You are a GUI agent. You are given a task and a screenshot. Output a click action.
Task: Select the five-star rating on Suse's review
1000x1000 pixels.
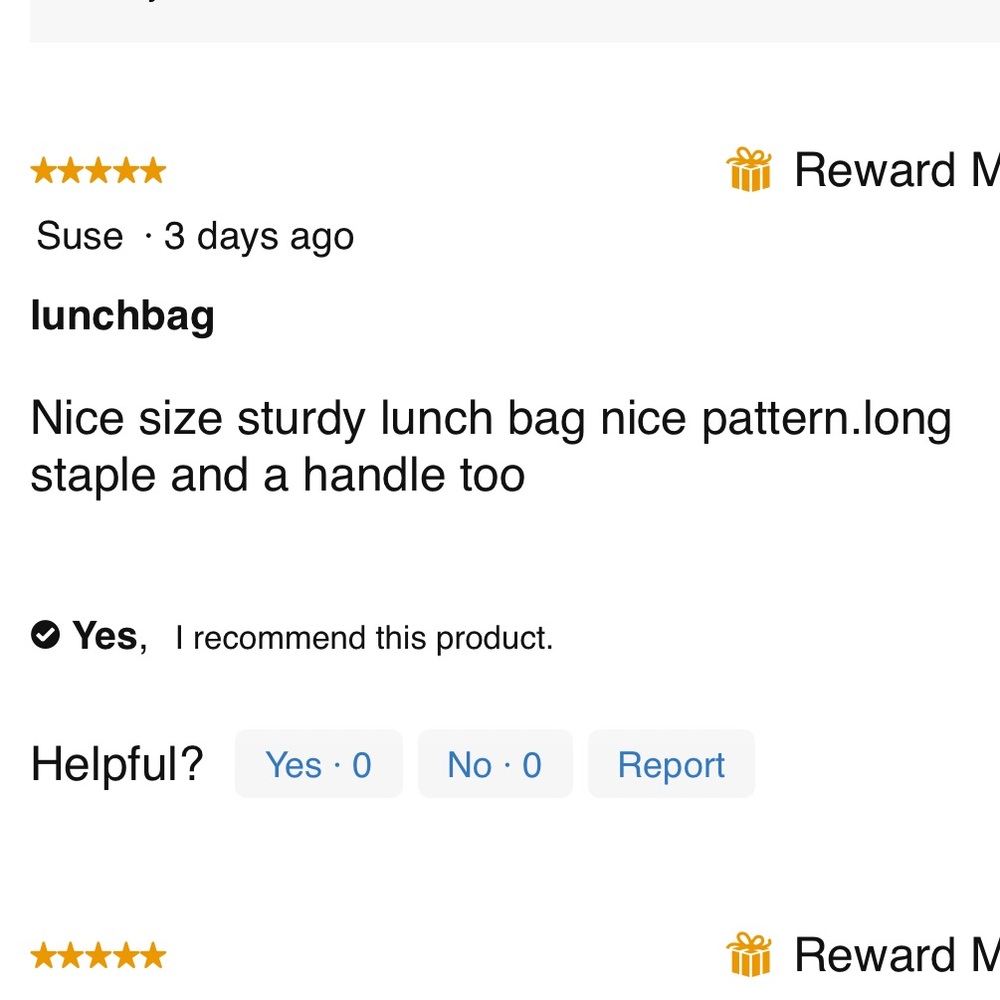pos(97,170)
